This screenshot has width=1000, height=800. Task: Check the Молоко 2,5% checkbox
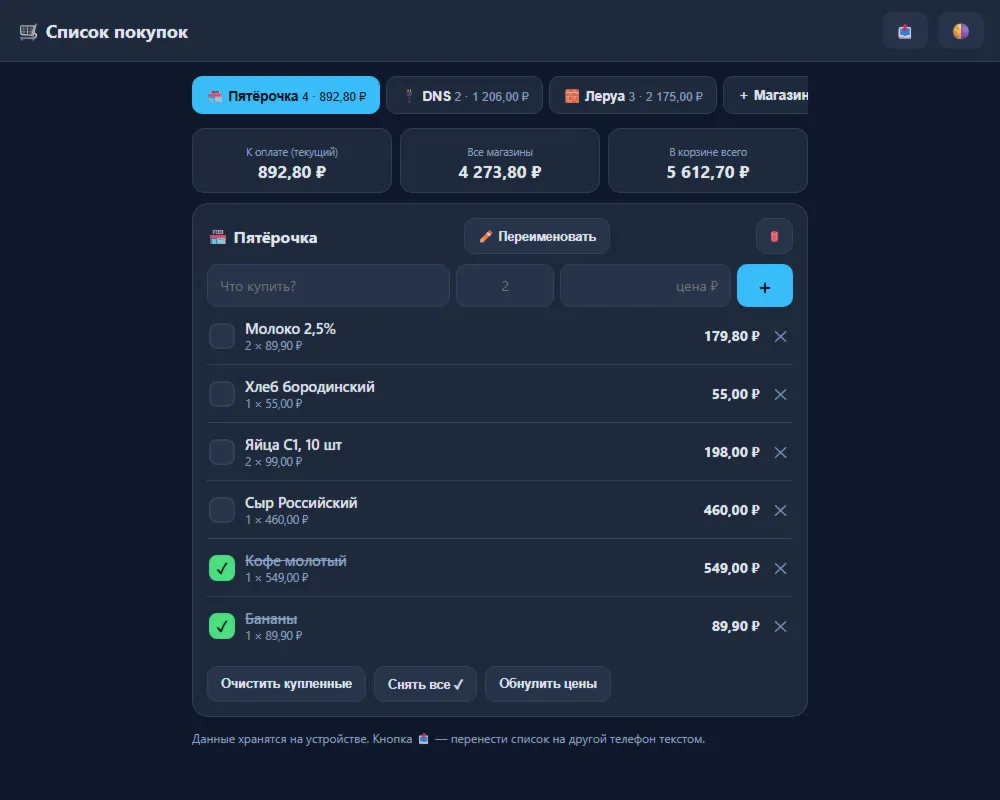pyautogui.click(x=222, y=336)
